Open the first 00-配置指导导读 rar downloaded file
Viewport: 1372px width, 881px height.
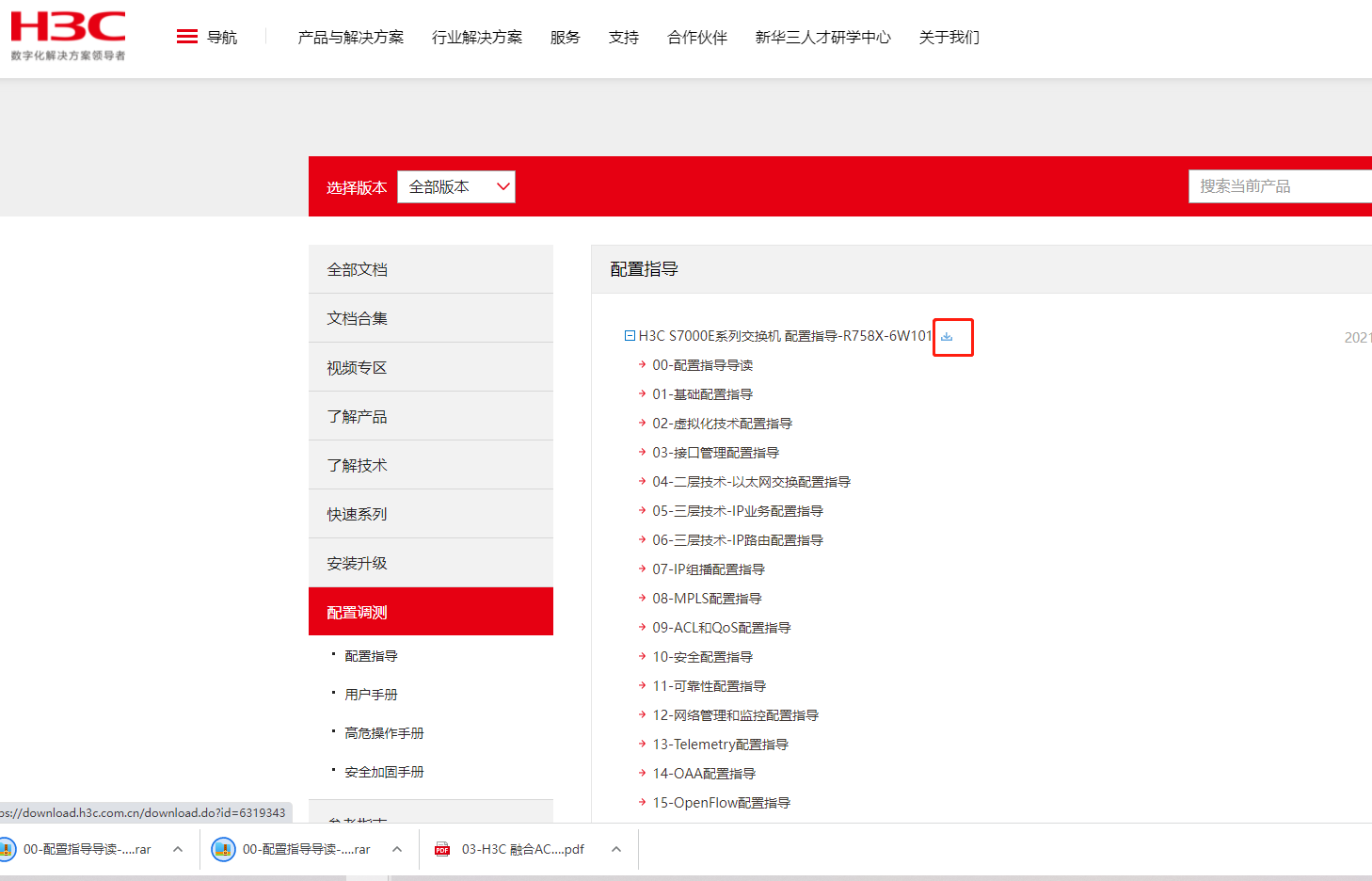[77, 849]
